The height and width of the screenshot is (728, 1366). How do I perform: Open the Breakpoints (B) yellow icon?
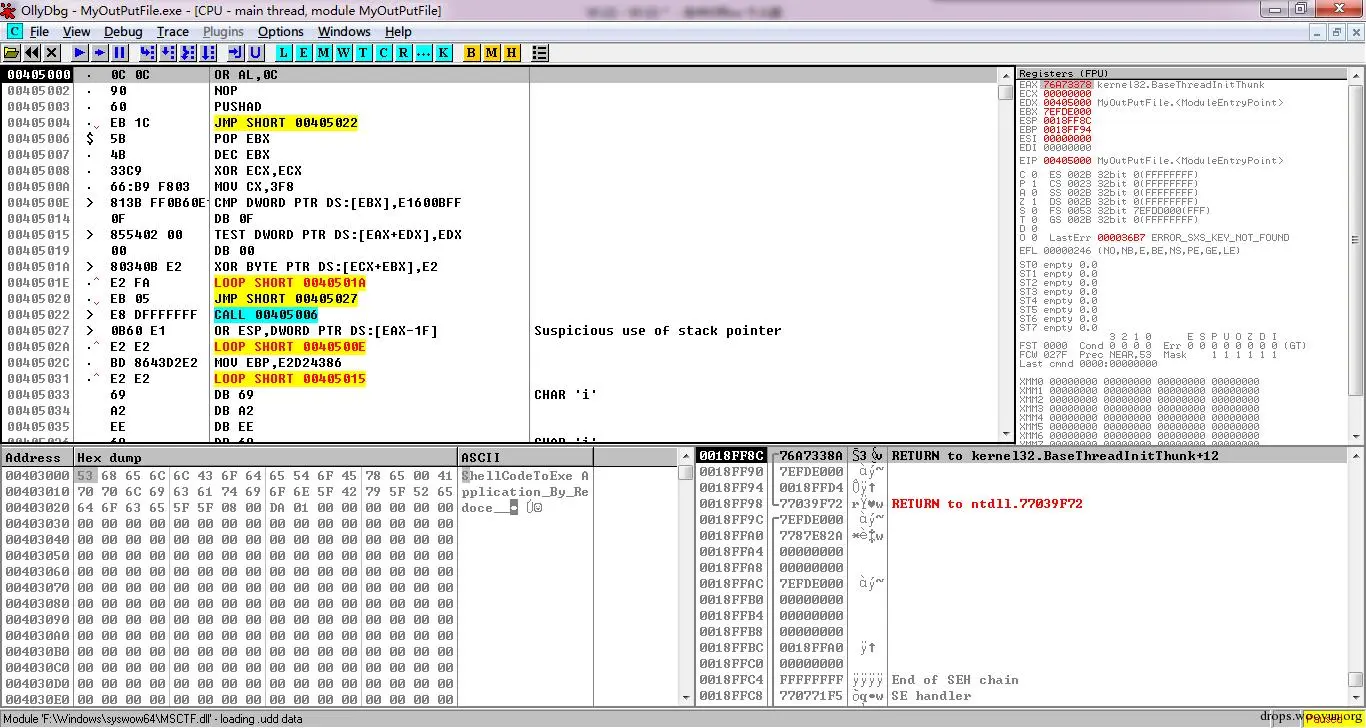click(472, 53)
